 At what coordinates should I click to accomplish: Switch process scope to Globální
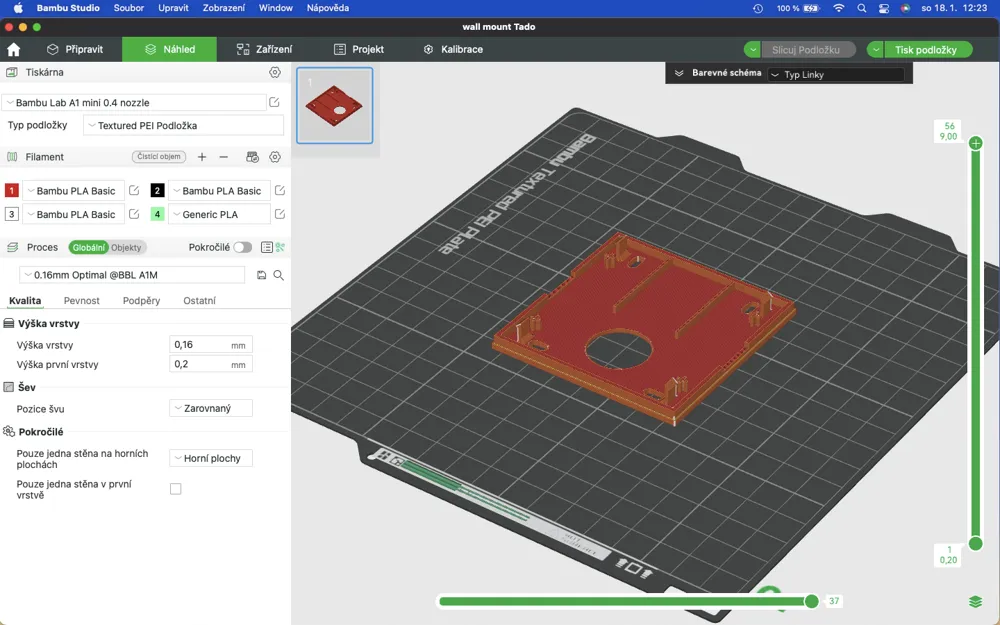click(x=88, y=247)
